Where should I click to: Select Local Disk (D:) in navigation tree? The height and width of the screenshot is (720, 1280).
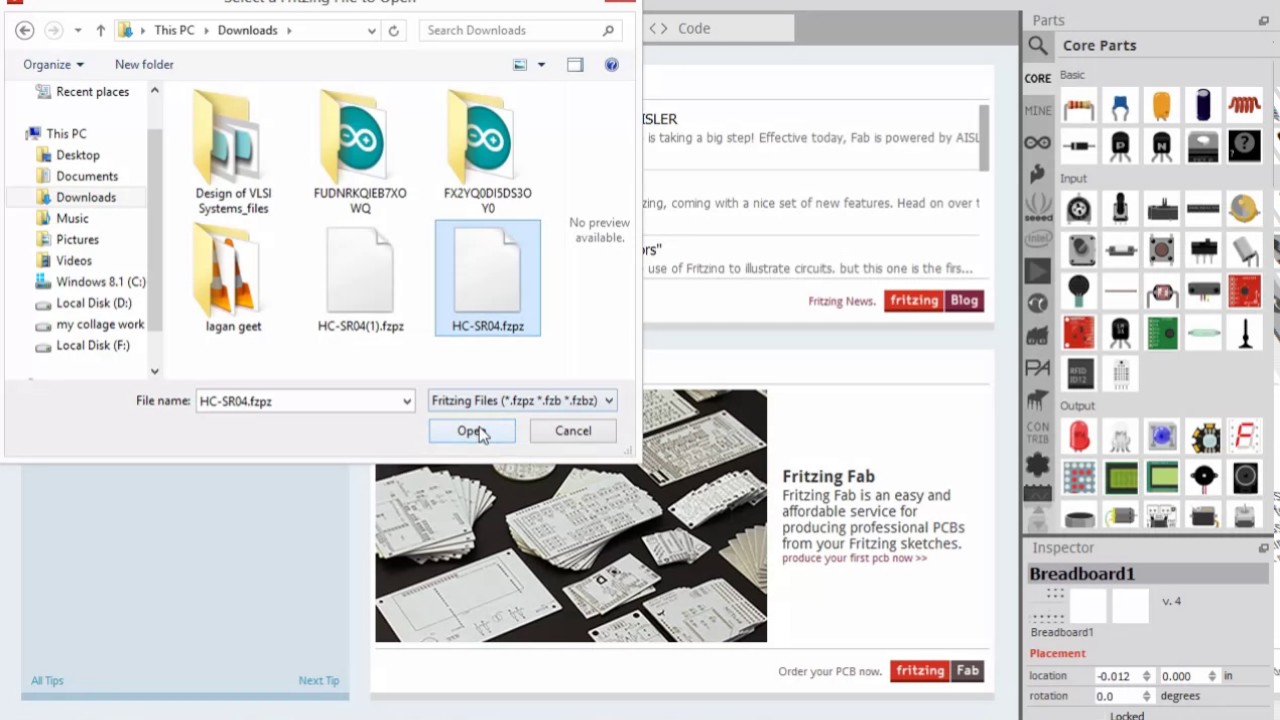pyautogui.click(x=93, y=303)
